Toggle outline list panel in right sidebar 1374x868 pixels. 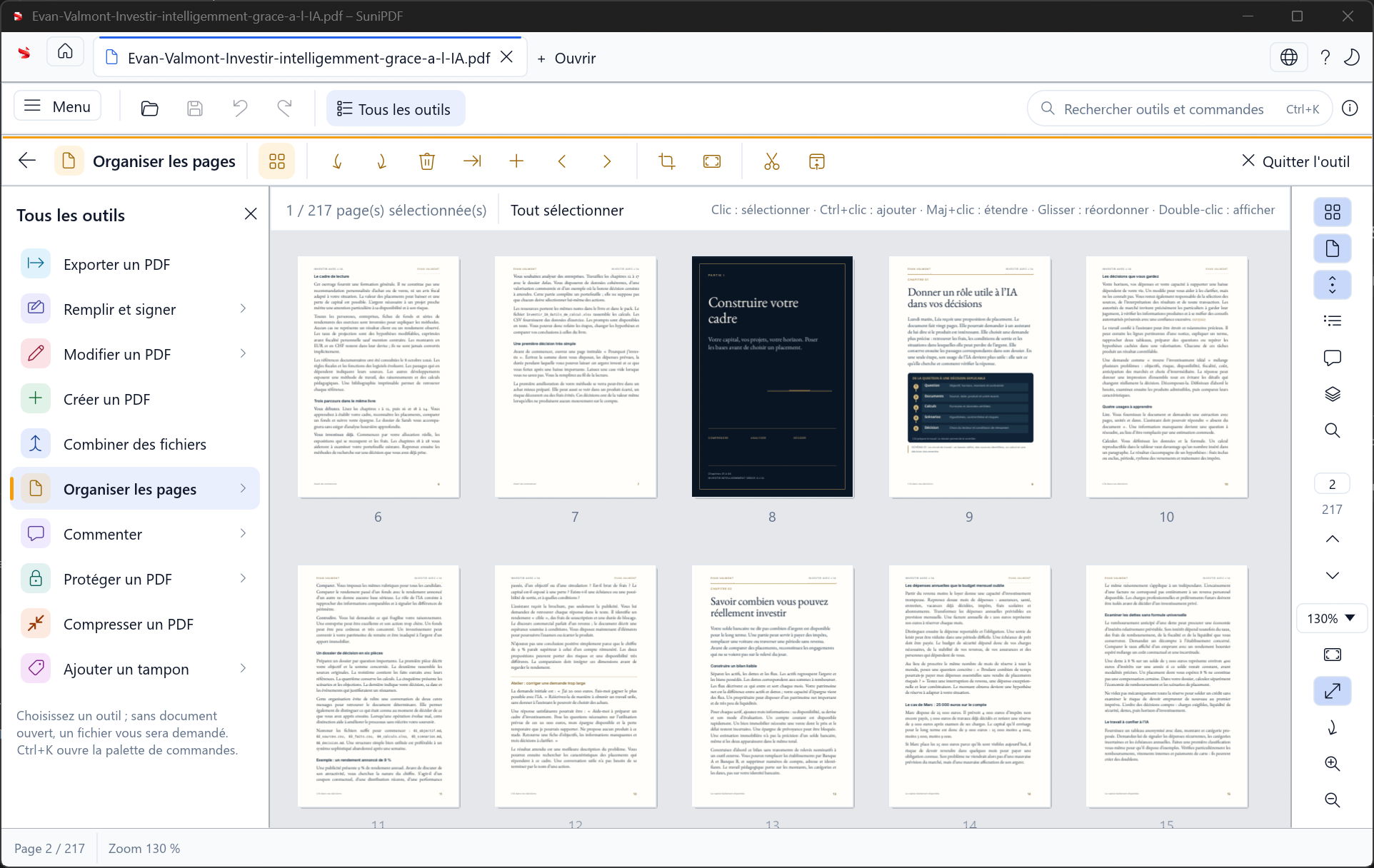(1332, 321)
